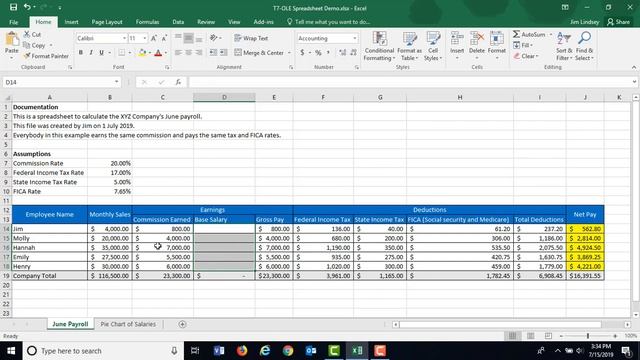Switch to the Page Layout tab
This screenshot has height=360, width=640.
pyautogui.click(x=107, y=22)
